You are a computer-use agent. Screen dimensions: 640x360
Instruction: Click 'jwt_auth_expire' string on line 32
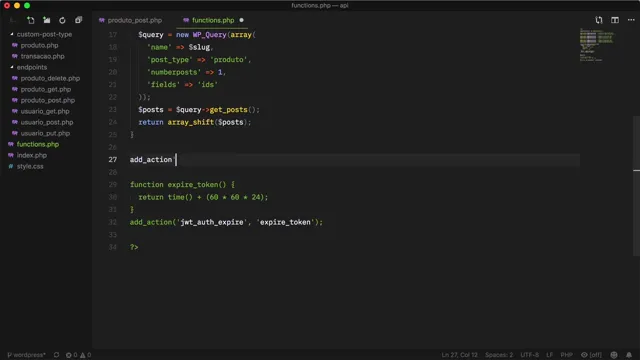pyautogui.click(x=212, y=222)
